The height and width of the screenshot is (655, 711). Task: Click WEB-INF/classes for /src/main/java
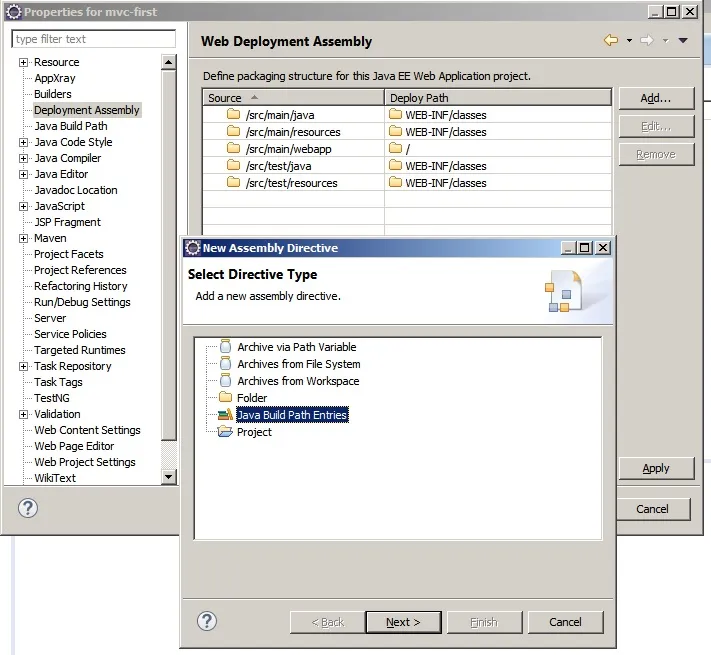[x=446, y=115]
